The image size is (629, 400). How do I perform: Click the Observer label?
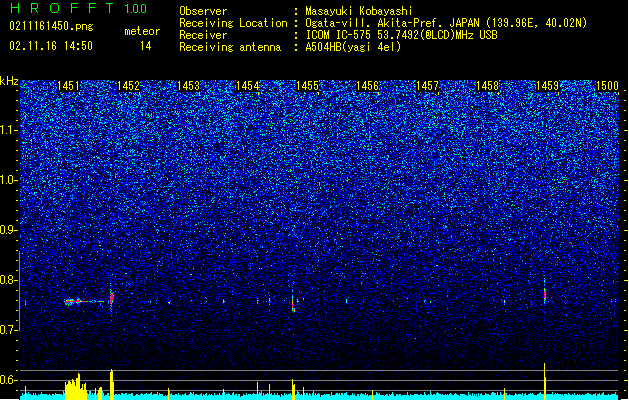tap(203, 11)
